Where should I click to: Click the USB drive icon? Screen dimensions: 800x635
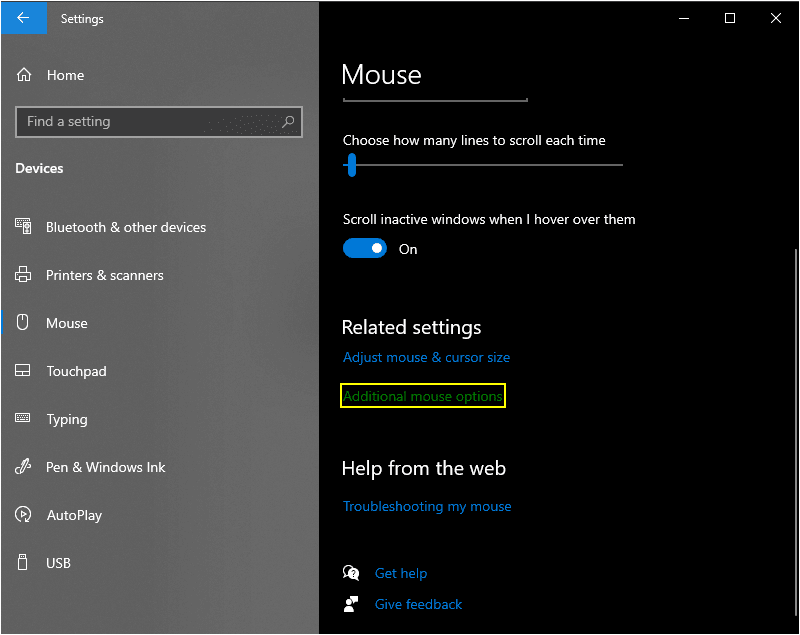[22, 562]
